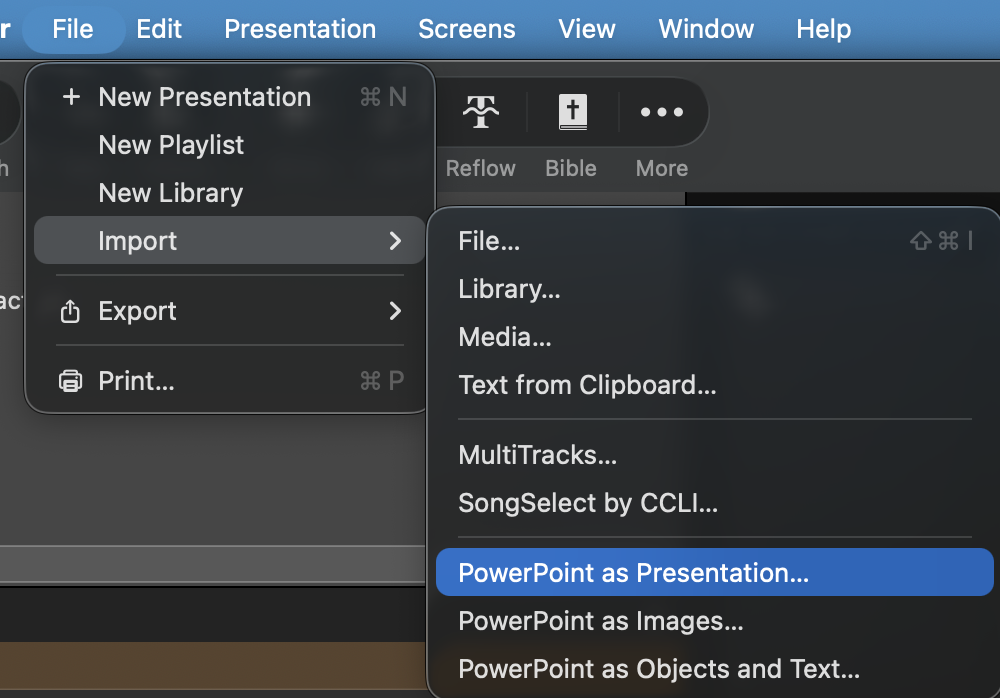Select PowerPoint as Presentation option
Screen dimensions: 1000x698
[633, 573]
